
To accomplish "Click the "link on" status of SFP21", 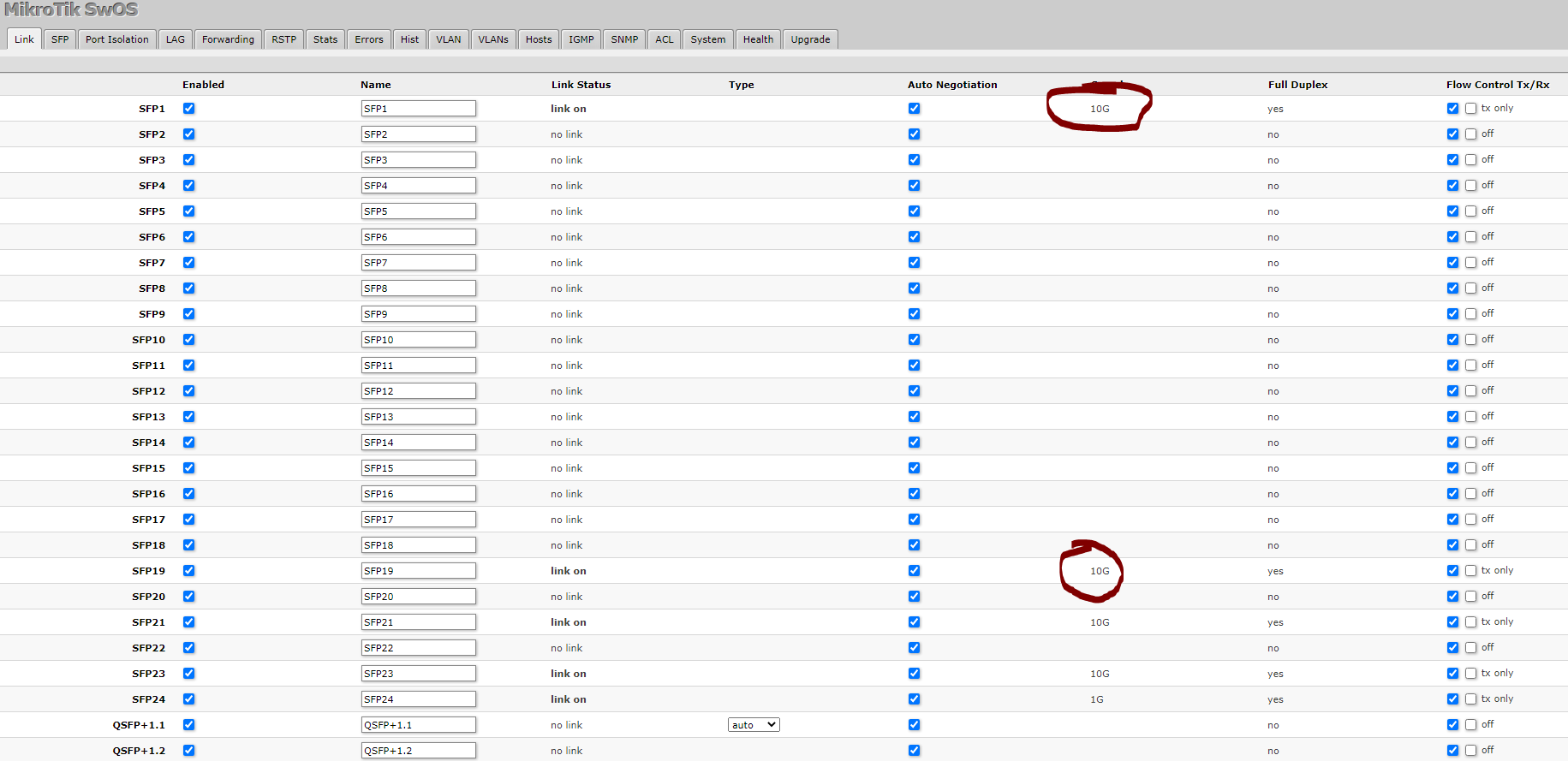I will [x=569, y=622].
